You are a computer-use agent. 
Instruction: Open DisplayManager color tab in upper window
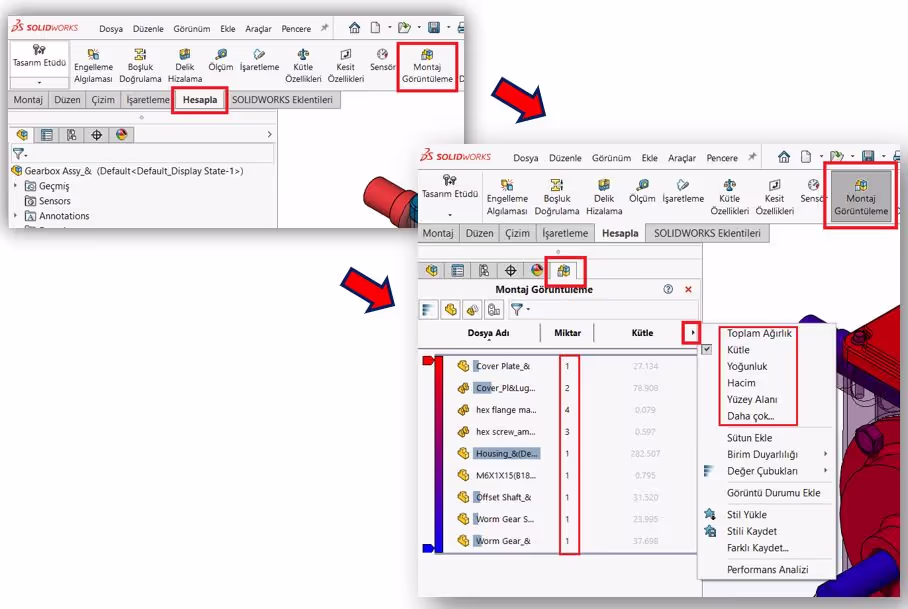pos(121,135)
